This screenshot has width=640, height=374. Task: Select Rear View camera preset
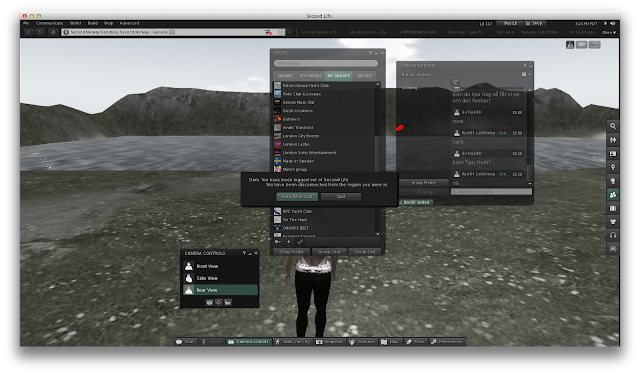coord(220,290)
